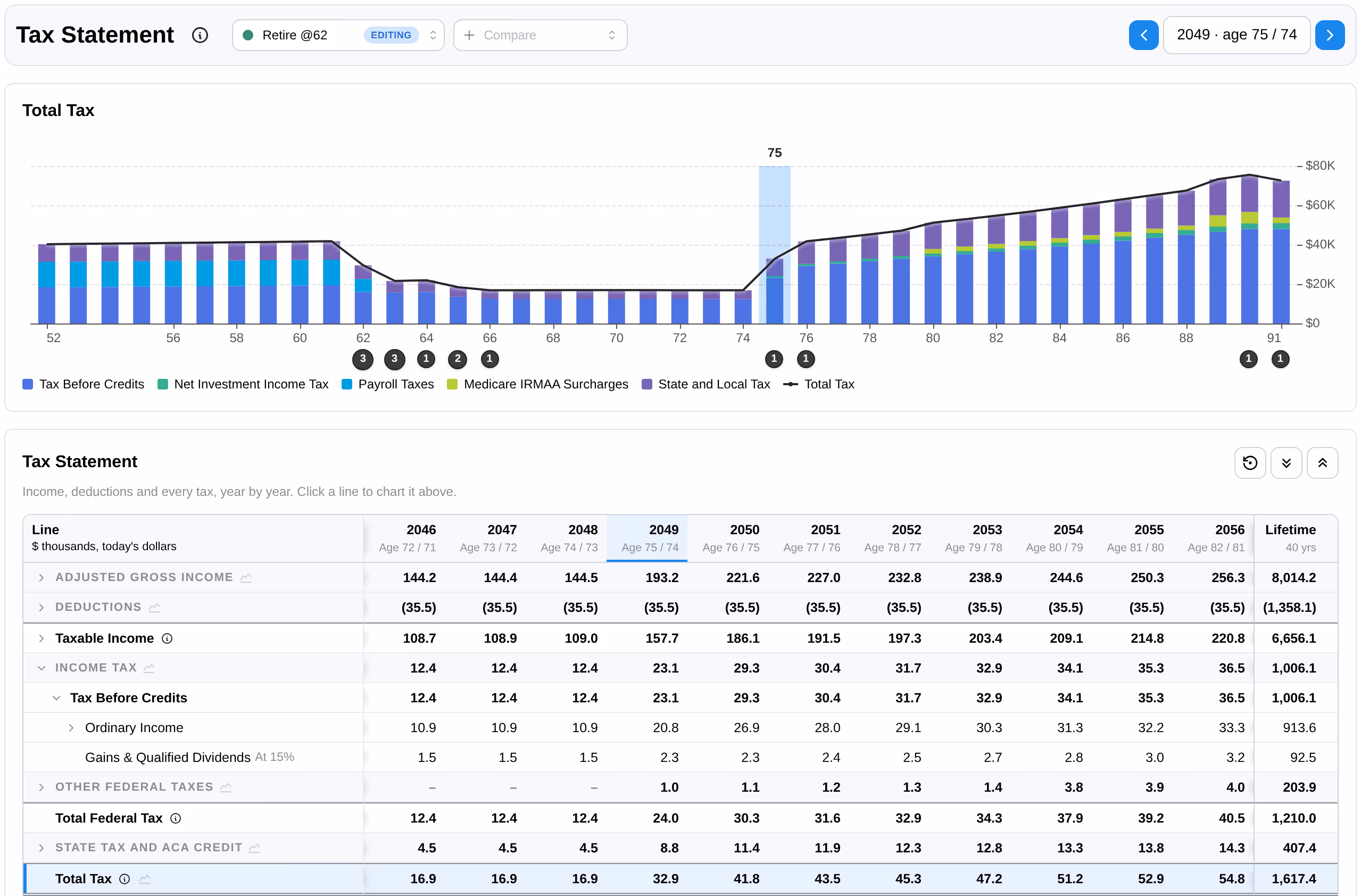The height and width of the screenshot is (896, 1361).
Task: Toggle Payroll Taxes legend series
Action: tap(388, 384)
